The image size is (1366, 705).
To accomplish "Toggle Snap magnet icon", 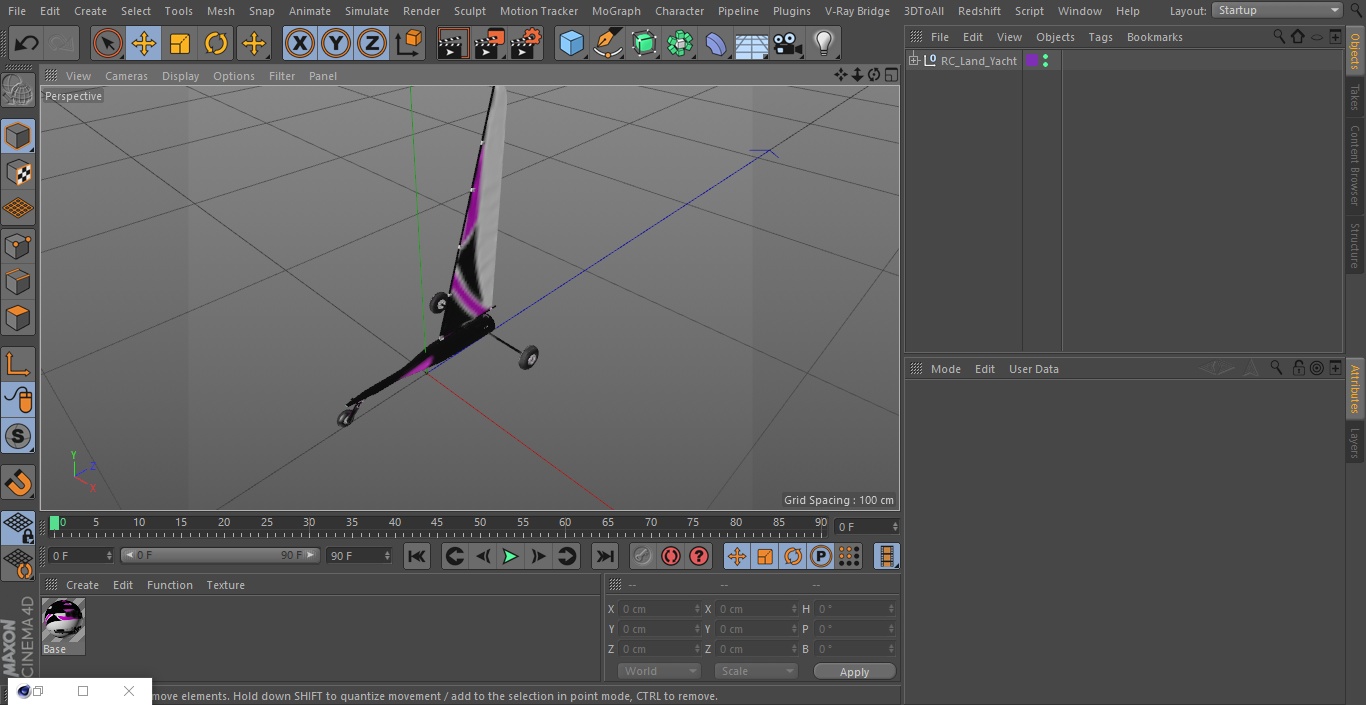I will (x=18, y=482).
